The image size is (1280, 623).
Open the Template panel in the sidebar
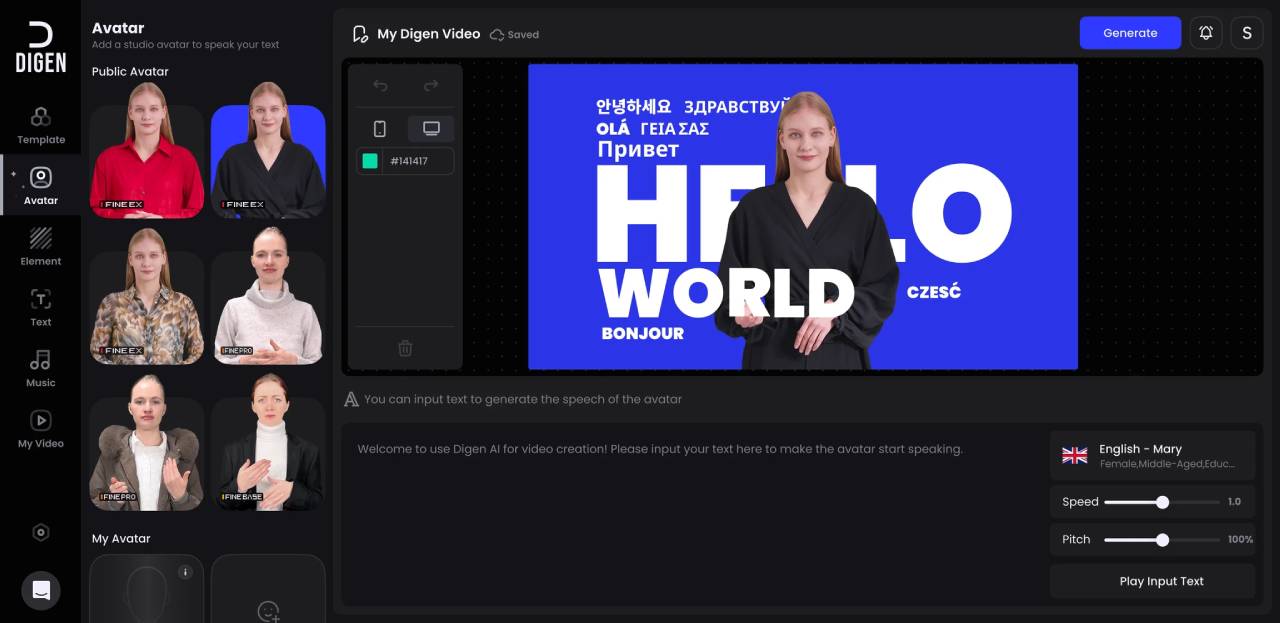[40, 124]
